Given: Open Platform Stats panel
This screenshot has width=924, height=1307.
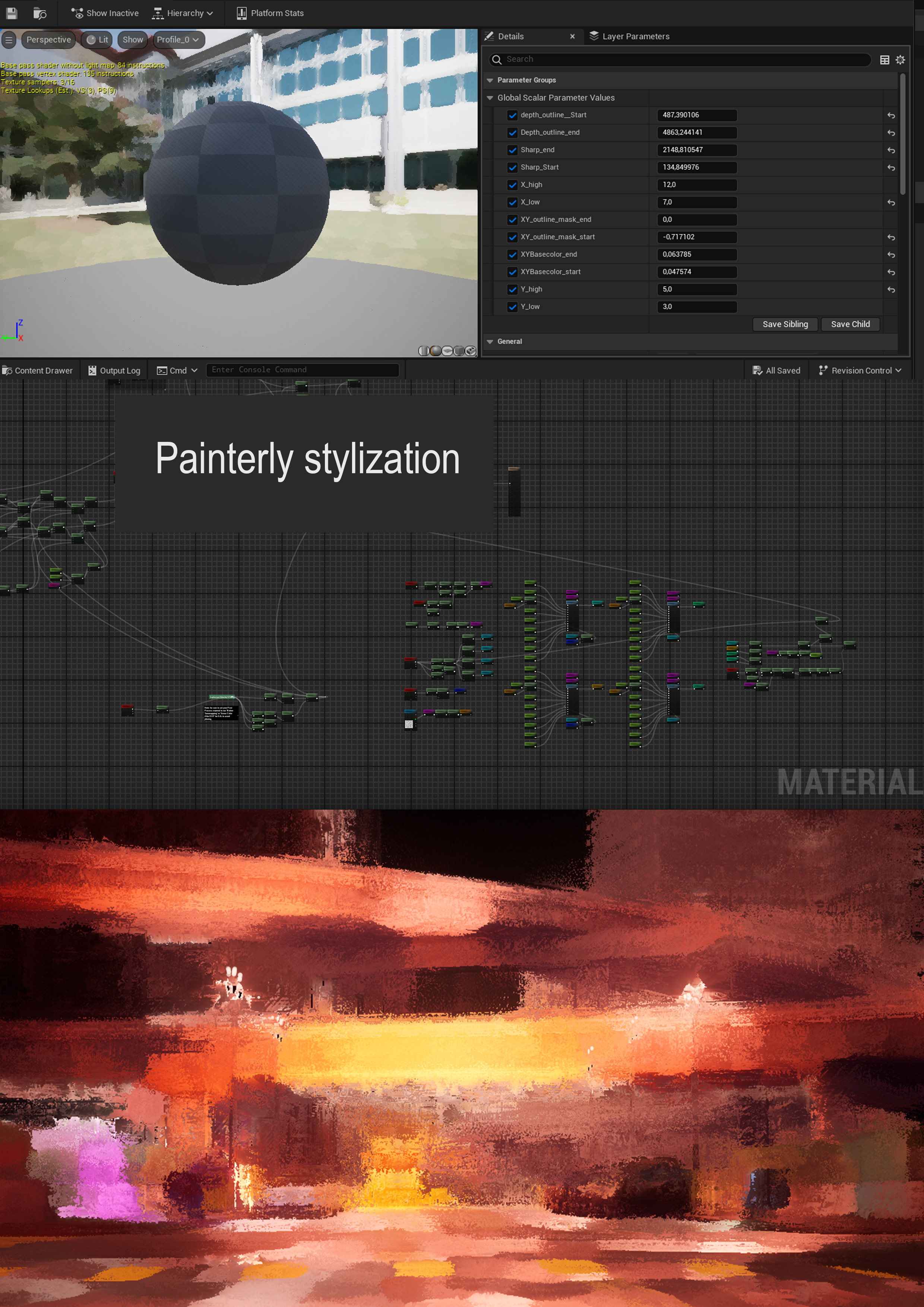Looking at the screenshot, I should [270, 13].
